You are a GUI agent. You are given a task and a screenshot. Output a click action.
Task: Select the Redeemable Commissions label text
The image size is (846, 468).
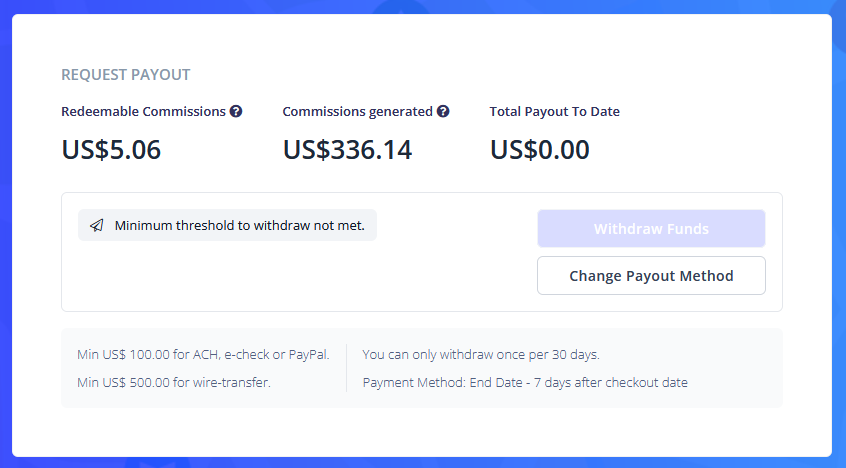(144, 111)
